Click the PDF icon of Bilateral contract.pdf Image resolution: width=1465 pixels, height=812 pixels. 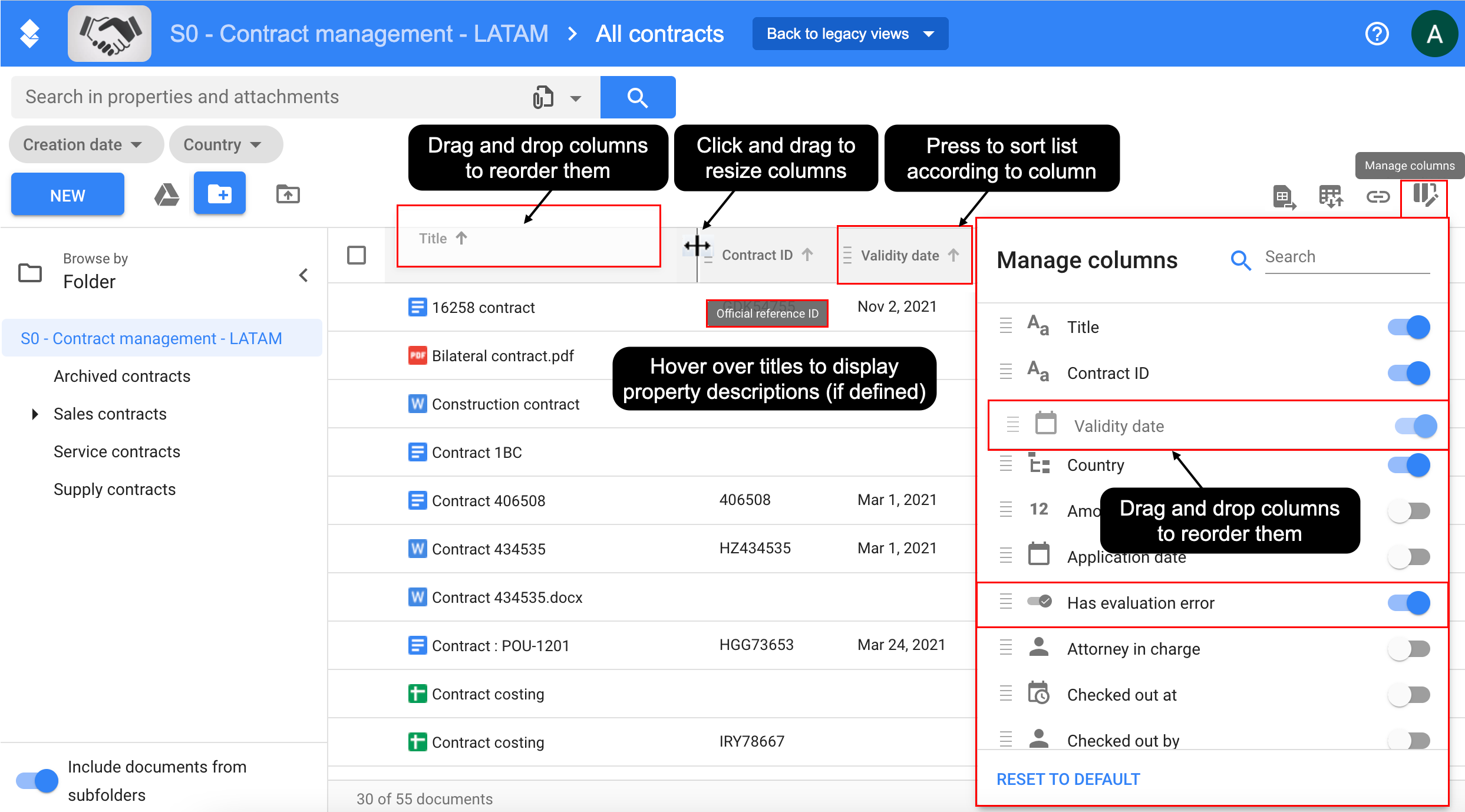[417, 355]
